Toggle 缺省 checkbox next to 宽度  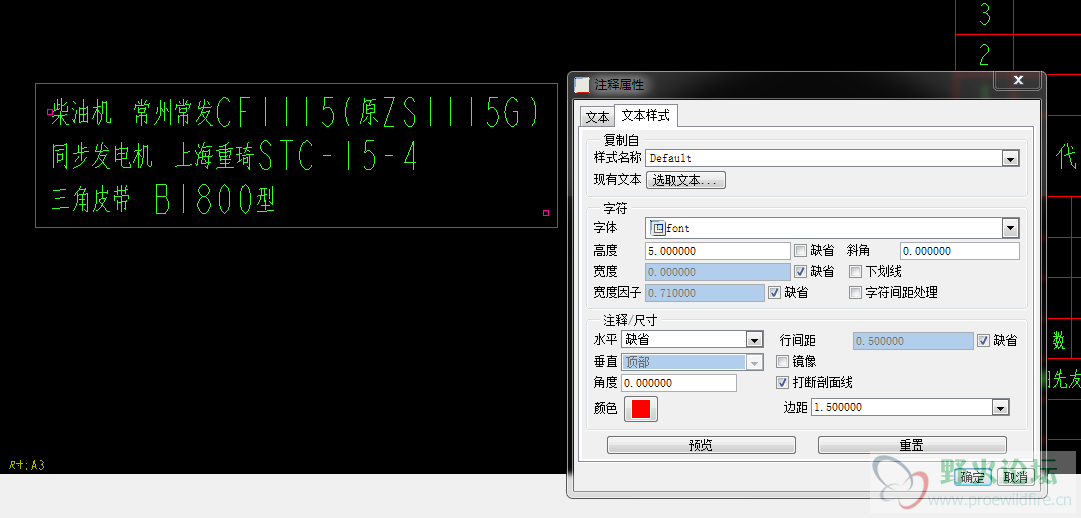pyautogui.click(x=800, y=272)
